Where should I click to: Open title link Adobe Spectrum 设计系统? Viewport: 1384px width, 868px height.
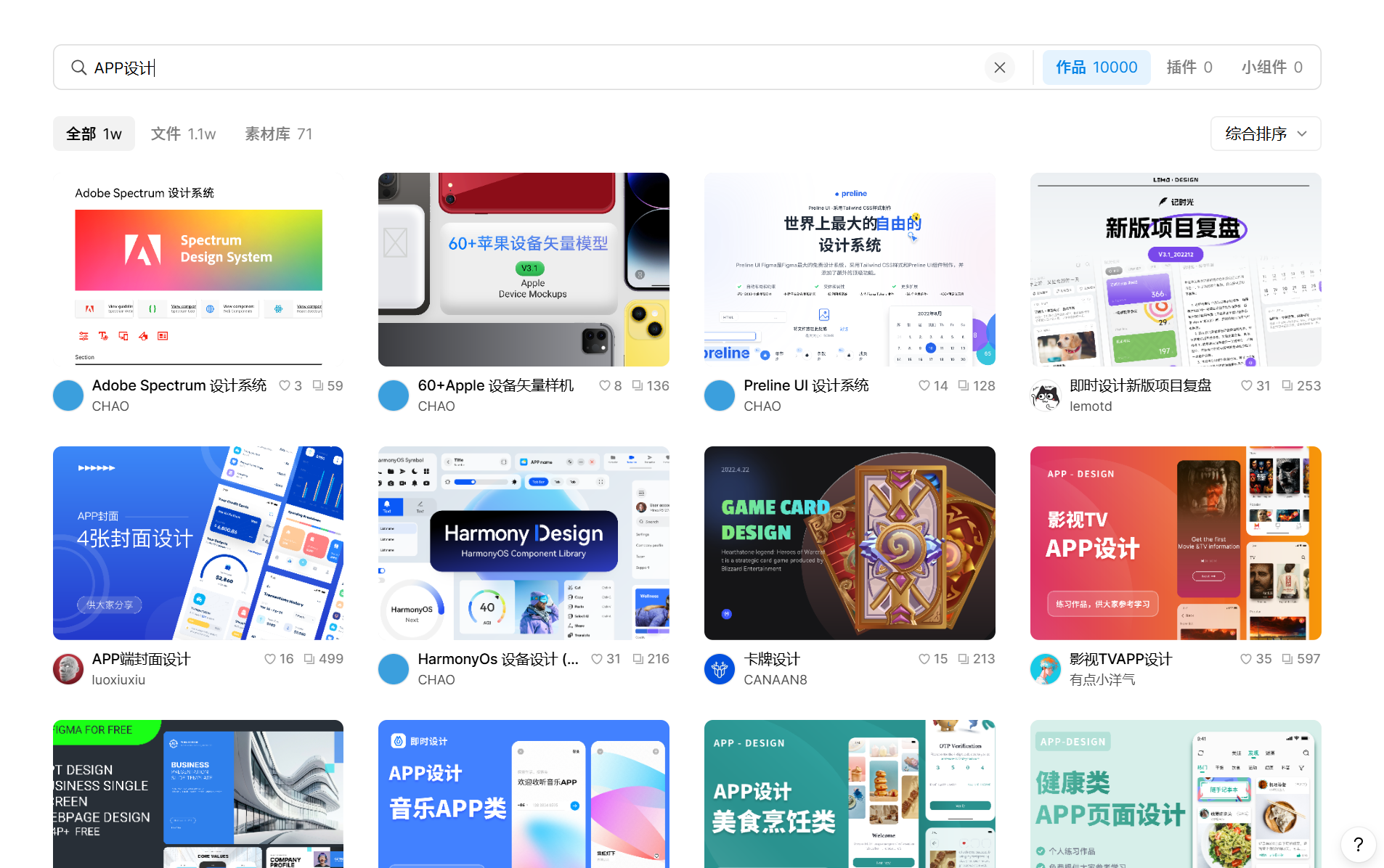(179, 385)
